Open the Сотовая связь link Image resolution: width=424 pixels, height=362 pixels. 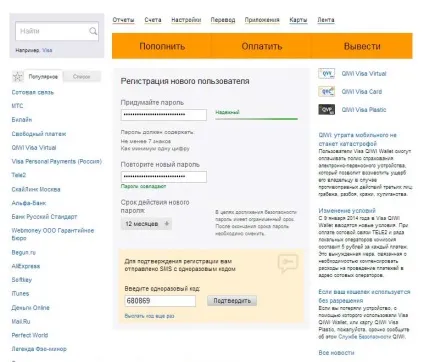(33, 92)
